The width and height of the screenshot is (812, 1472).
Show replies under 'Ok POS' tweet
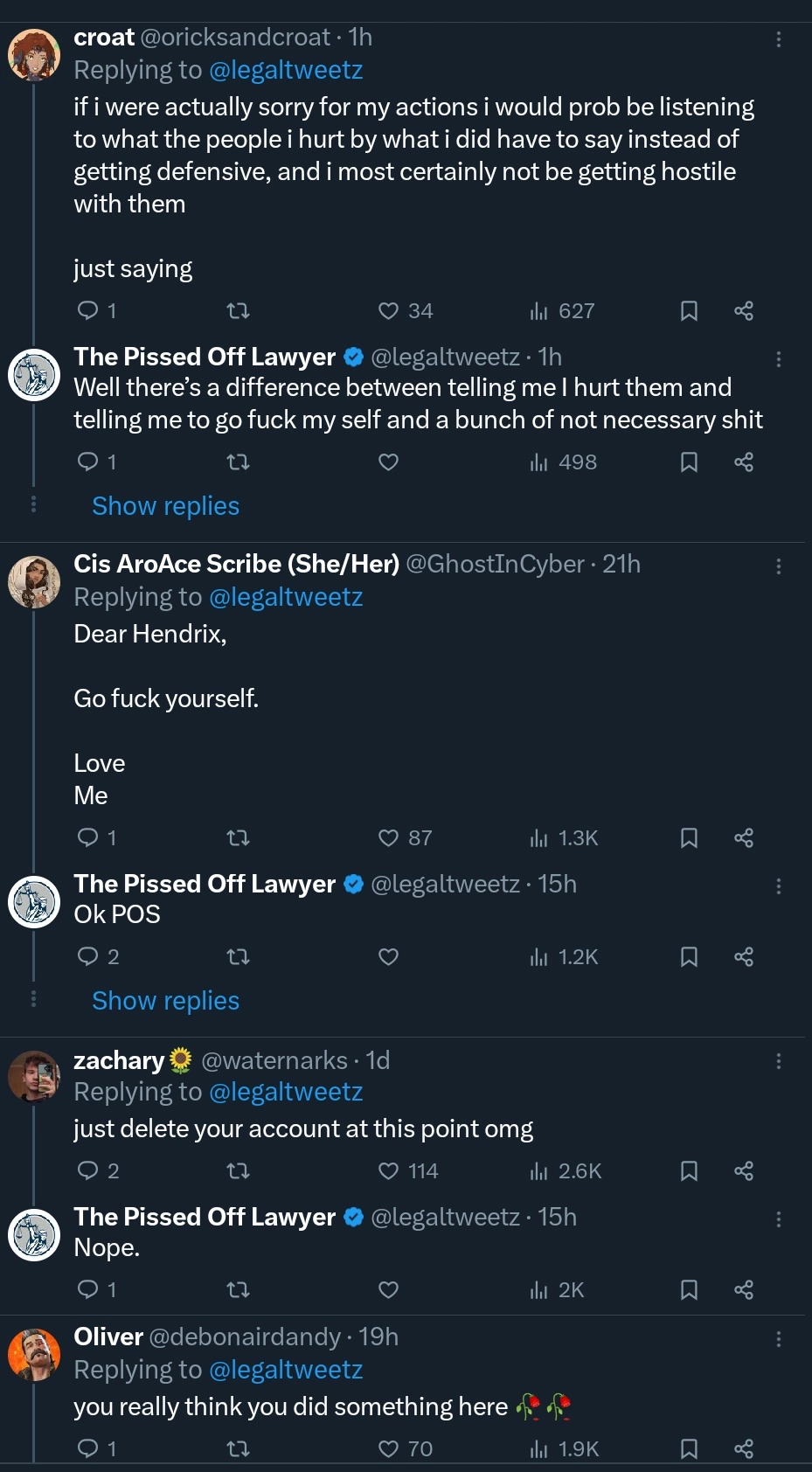[x=165, y=1001]
